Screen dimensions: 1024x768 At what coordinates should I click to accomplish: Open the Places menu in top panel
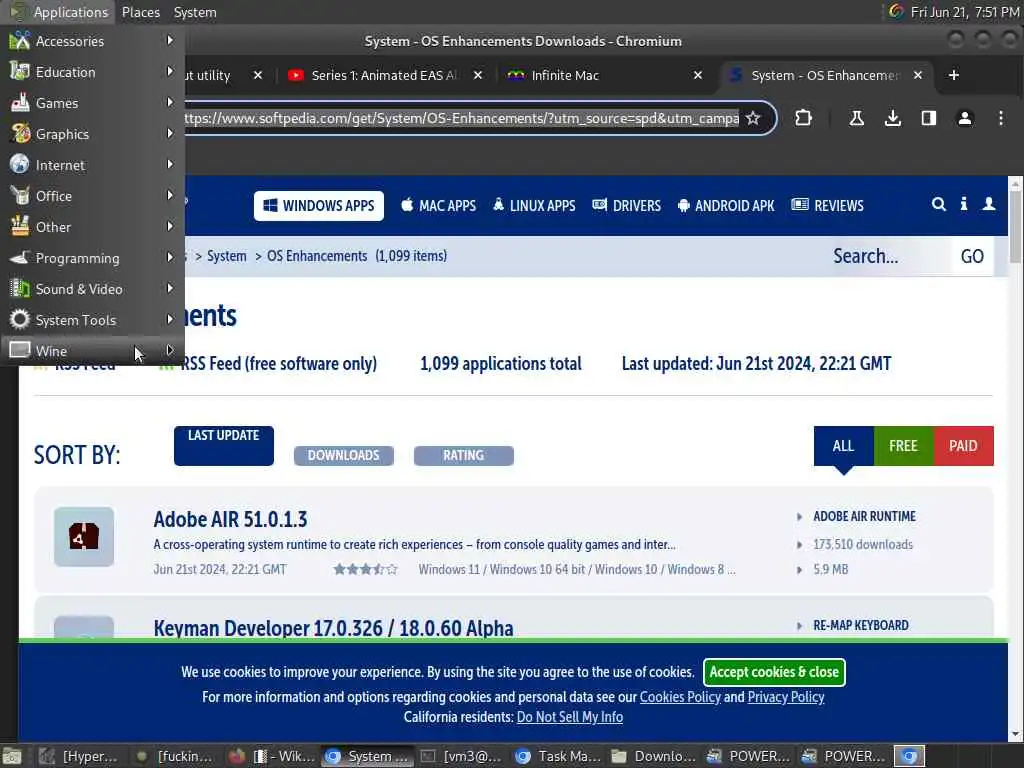click(141, 12)
